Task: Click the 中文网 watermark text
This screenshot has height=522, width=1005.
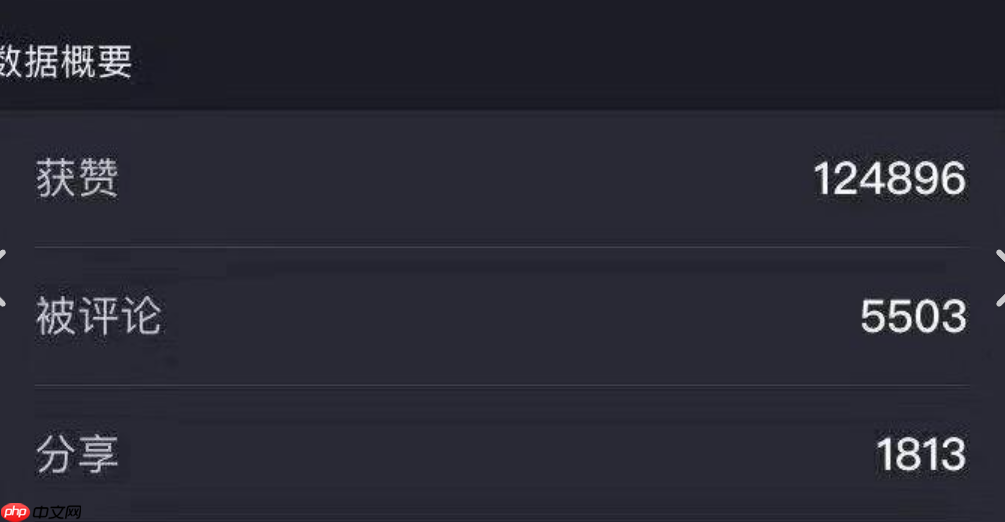Action: [x=57, y=512]
